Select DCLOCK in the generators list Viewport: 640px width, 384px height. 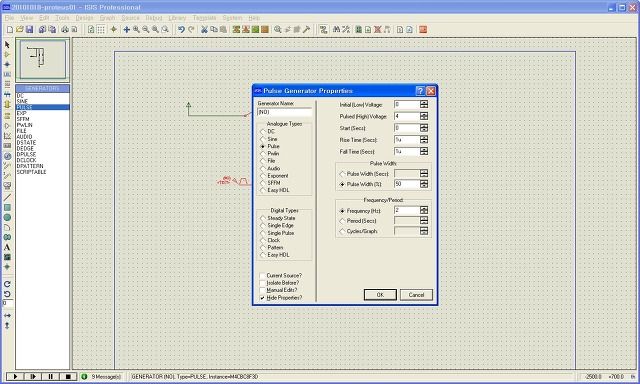tap(27, 160)
